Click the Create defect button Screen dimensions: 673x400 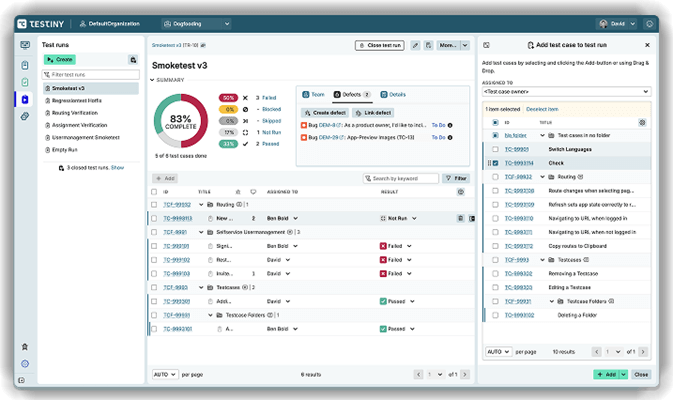pos(325,112)
